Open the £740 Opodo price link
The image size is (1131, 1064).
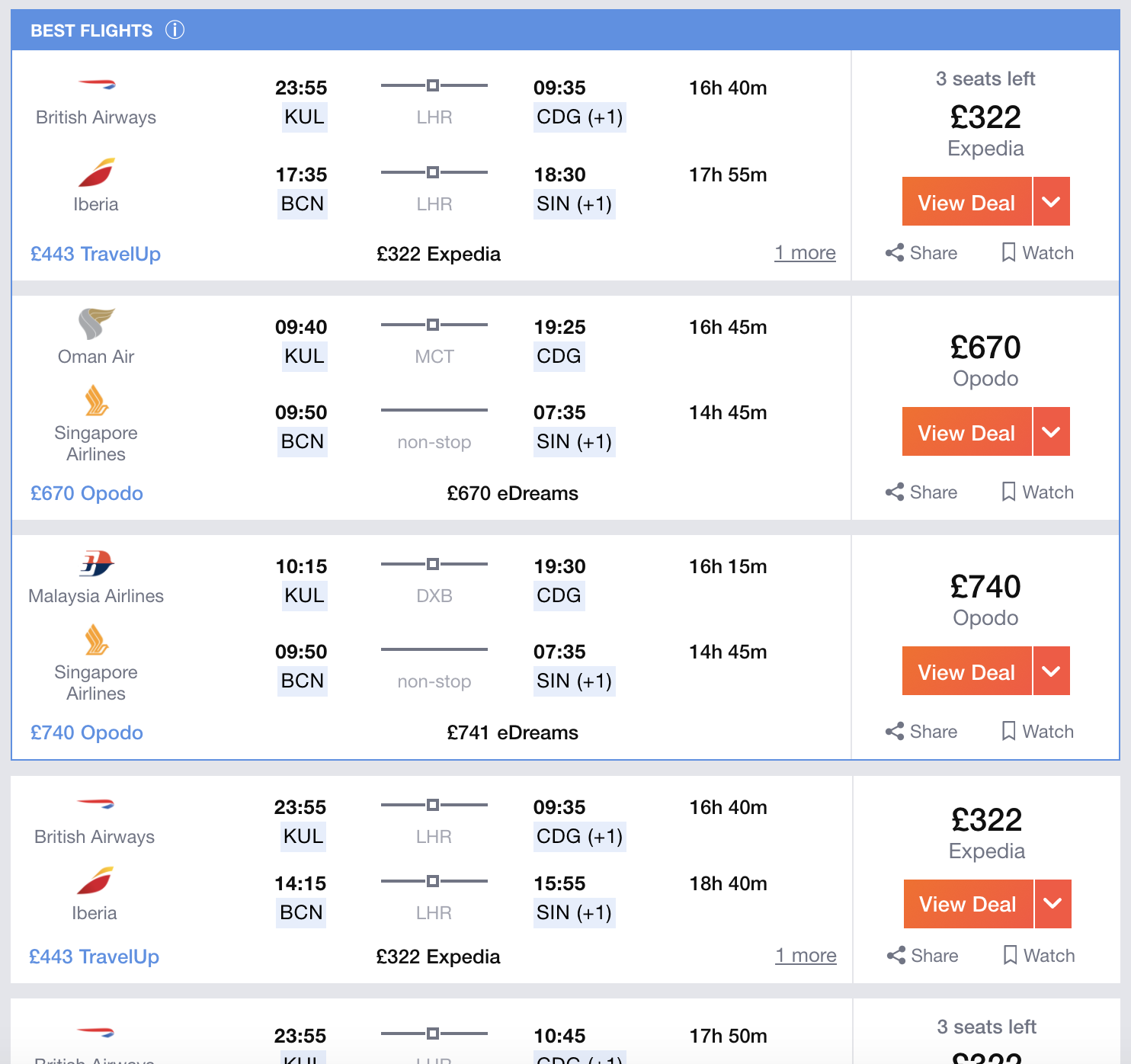point(87,733)
